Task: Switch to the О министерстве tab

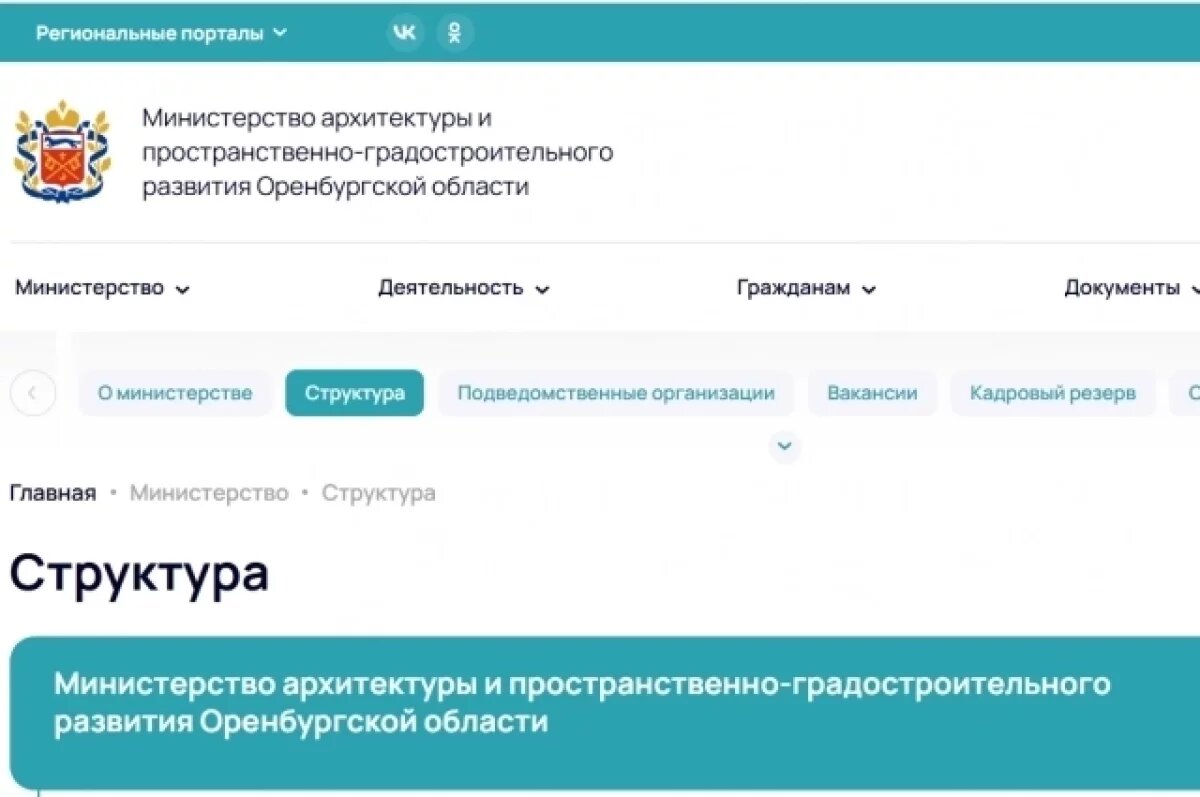Action: click(174, 393)
